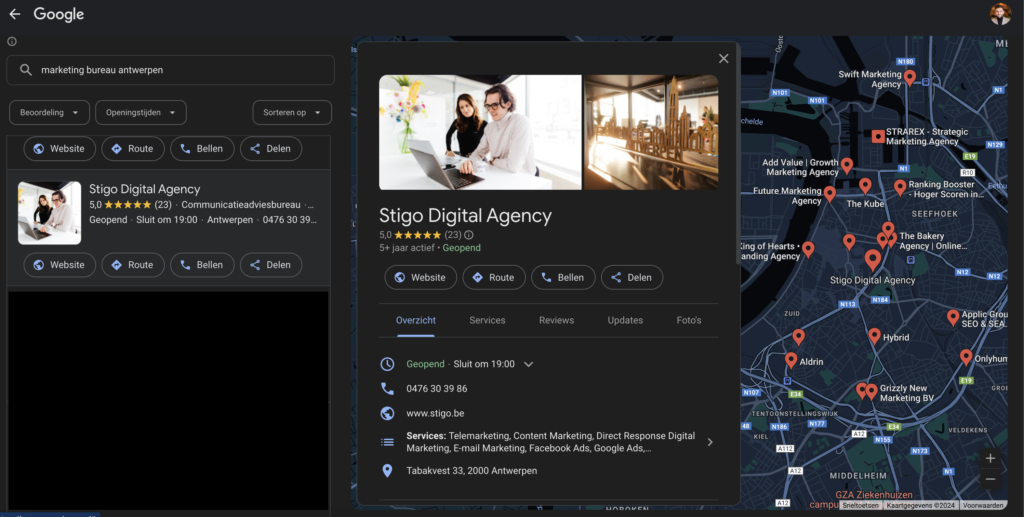The image size is (1024, 517).
Task: Click the Onlyhumans map pin
Action: coord(966,357)
